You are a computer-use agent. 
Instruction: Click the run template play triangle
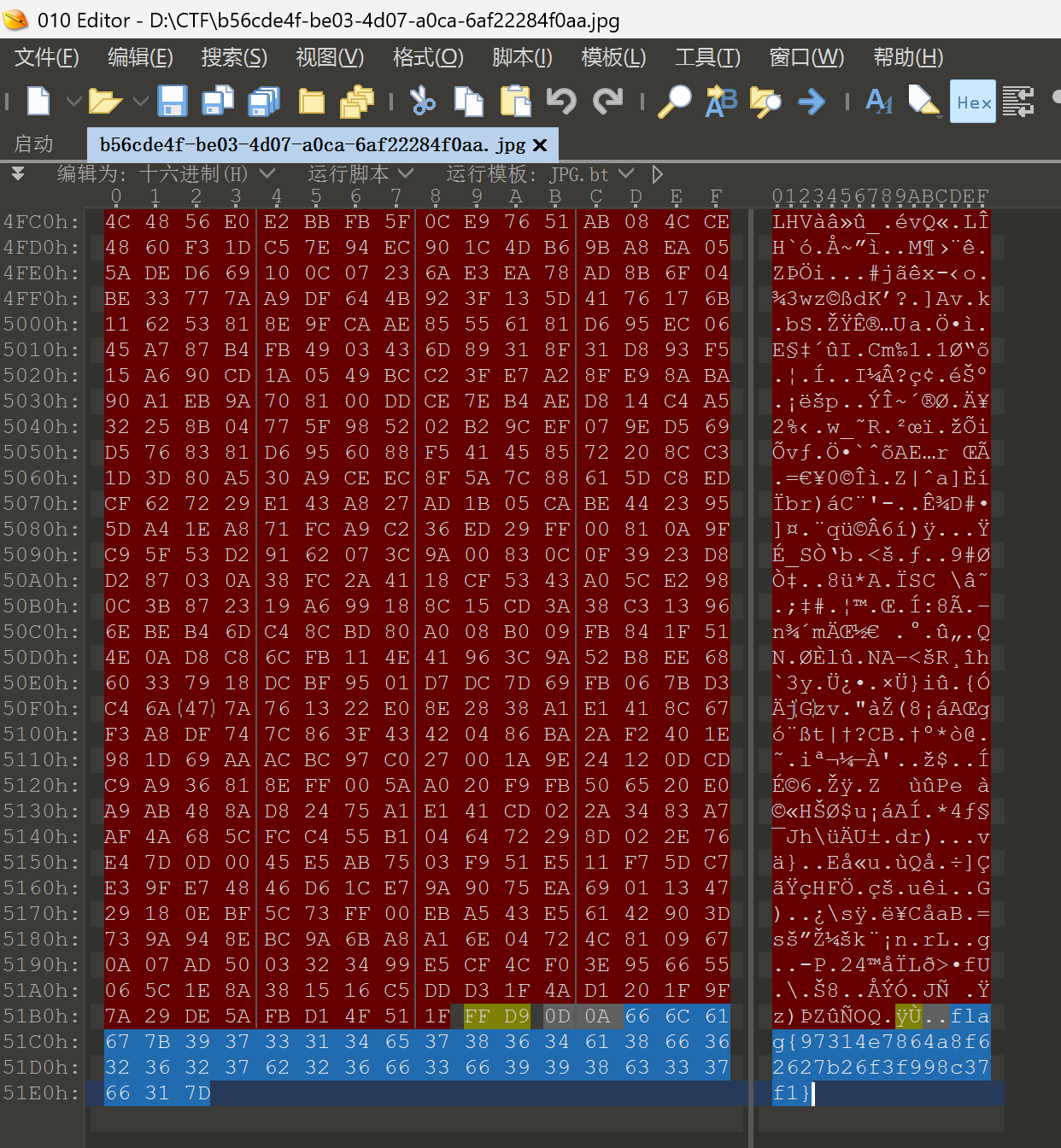[x=657, y=174]
